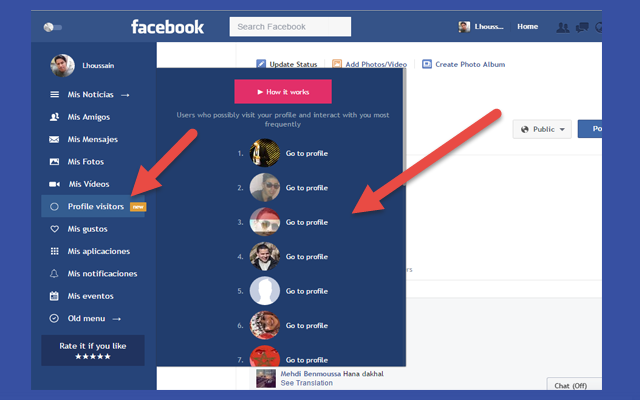This screenshot has width=640, height=400.
Task: Click Update Status link
Action: (293, 64)
